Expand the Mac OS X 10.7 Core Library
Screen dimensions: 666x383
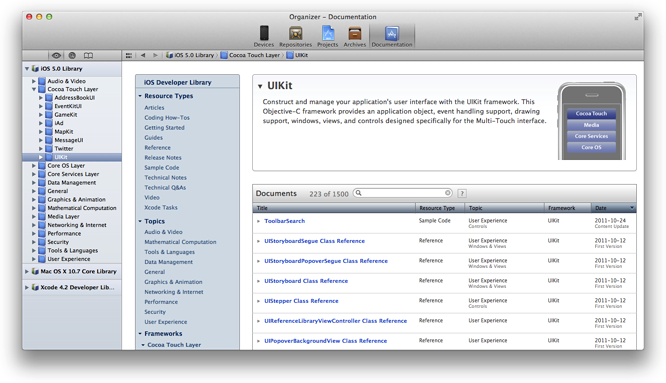coord(27,271)
